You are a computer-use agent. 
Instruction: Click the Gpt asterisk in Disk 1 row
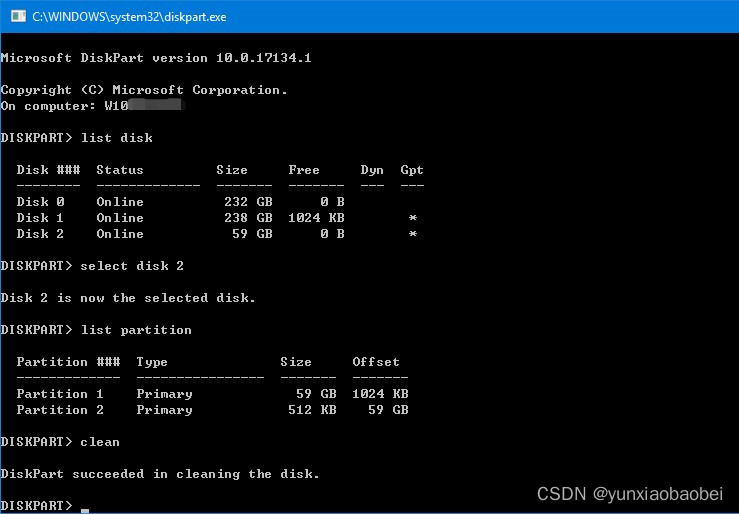click(x=413, y=218)
